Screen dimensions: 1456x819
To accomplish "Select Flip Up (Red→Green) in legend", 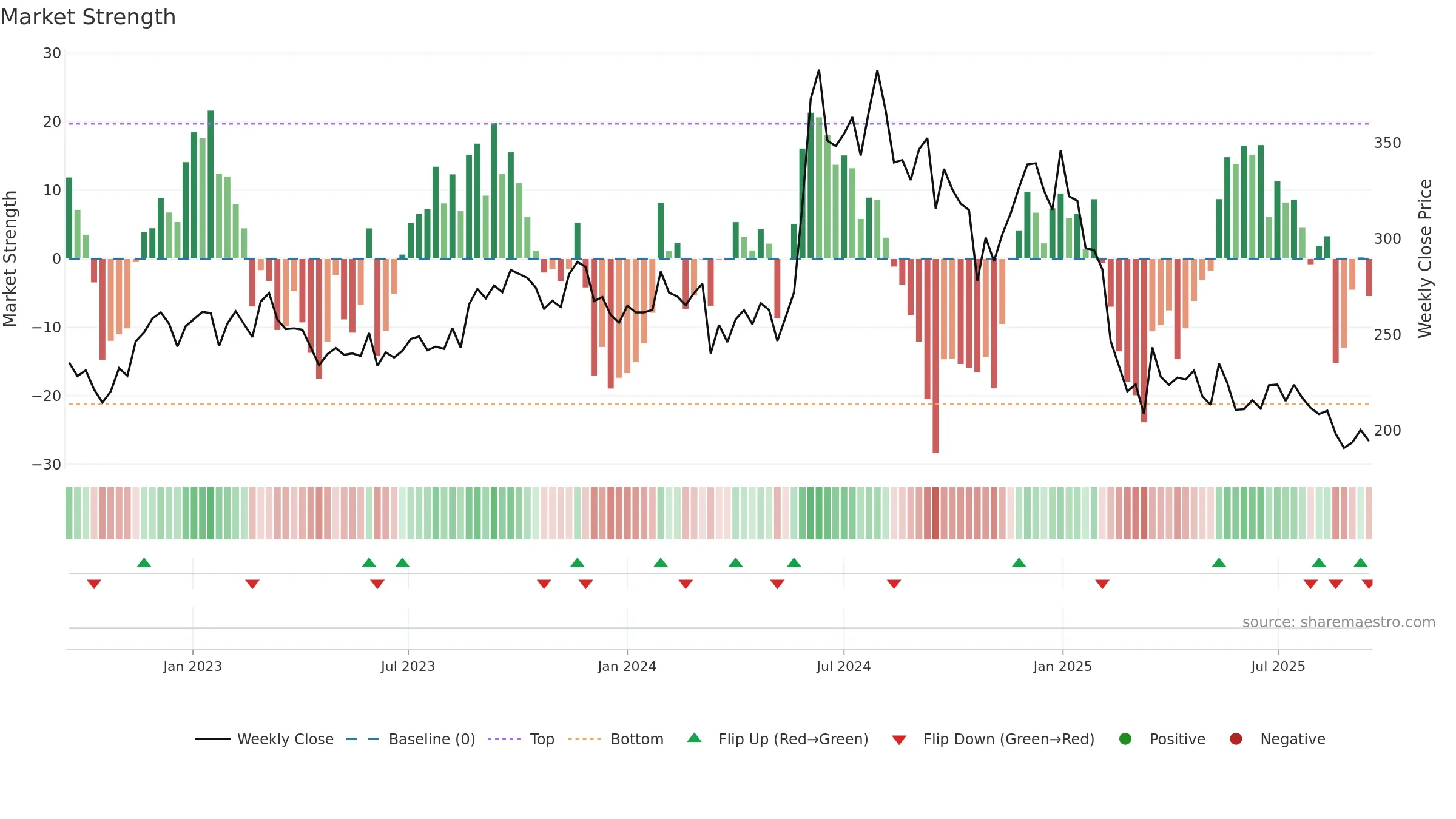I will (x=778, y=739).
